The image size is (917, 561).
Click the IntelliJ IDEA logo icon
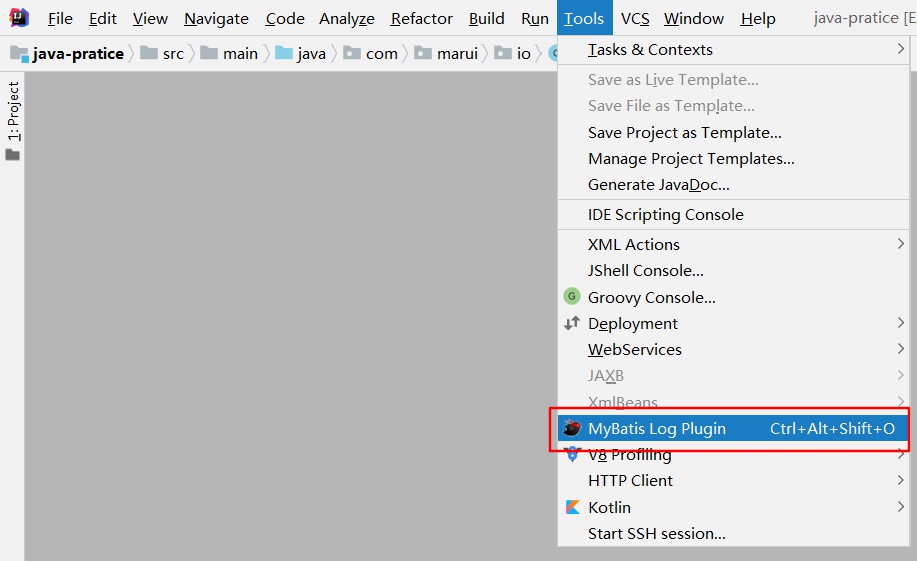coord(19,18)
